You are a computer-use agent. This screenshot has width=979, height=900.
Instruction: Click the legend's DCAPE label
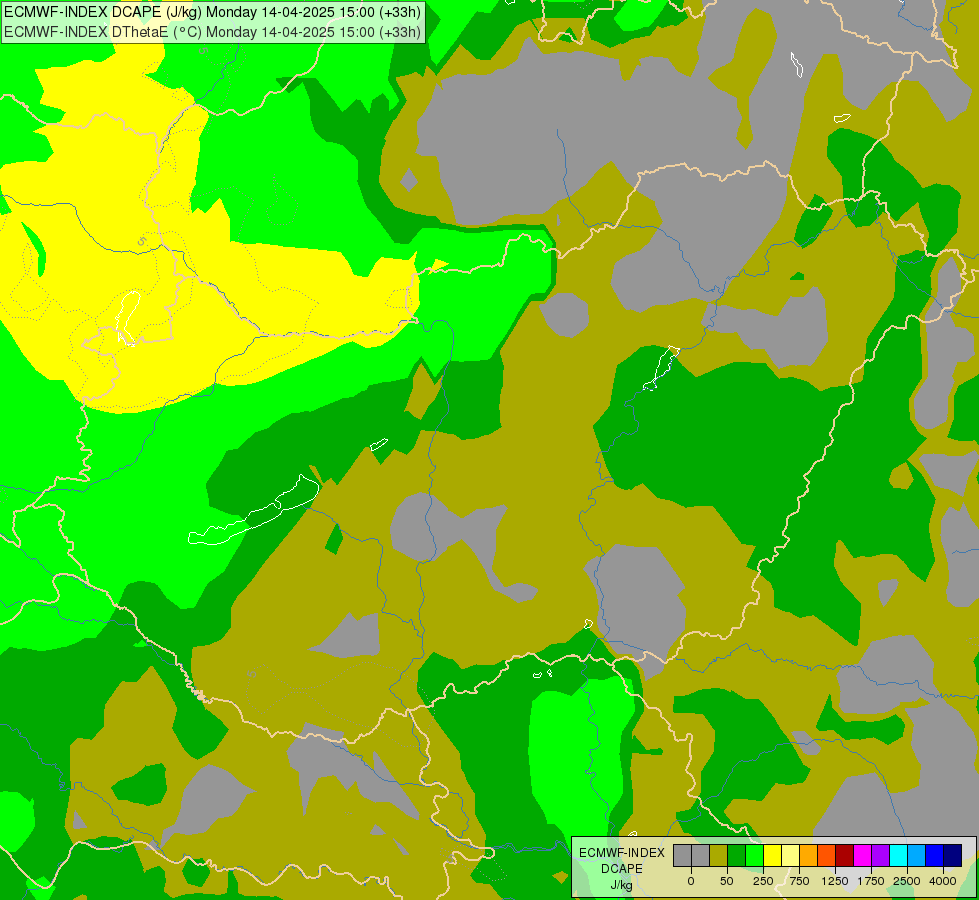tap(622, 869)
